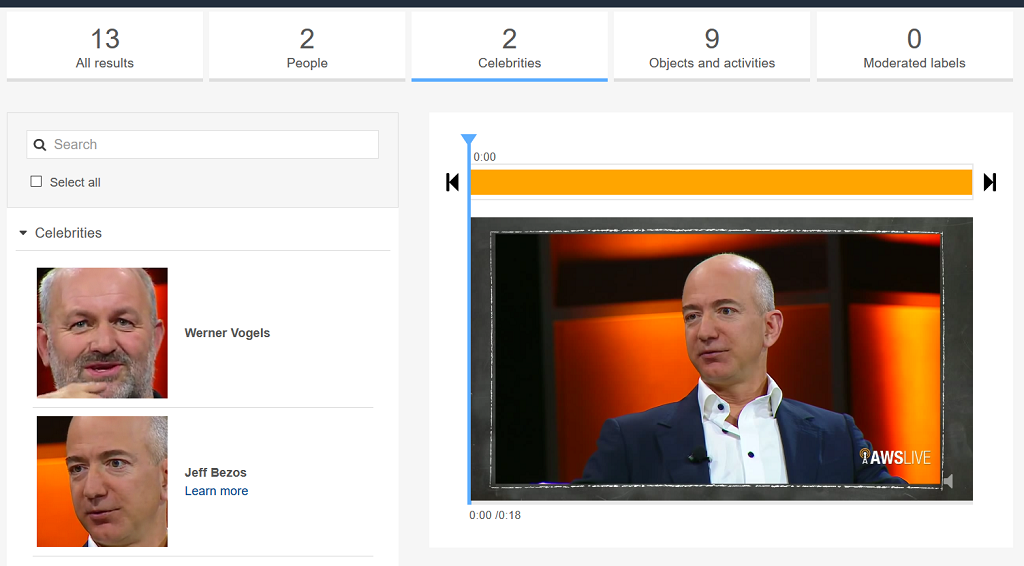This screenshot has height=566, width=1024.
Task: Collapse the Celebrities section
Action: point(23,233)
